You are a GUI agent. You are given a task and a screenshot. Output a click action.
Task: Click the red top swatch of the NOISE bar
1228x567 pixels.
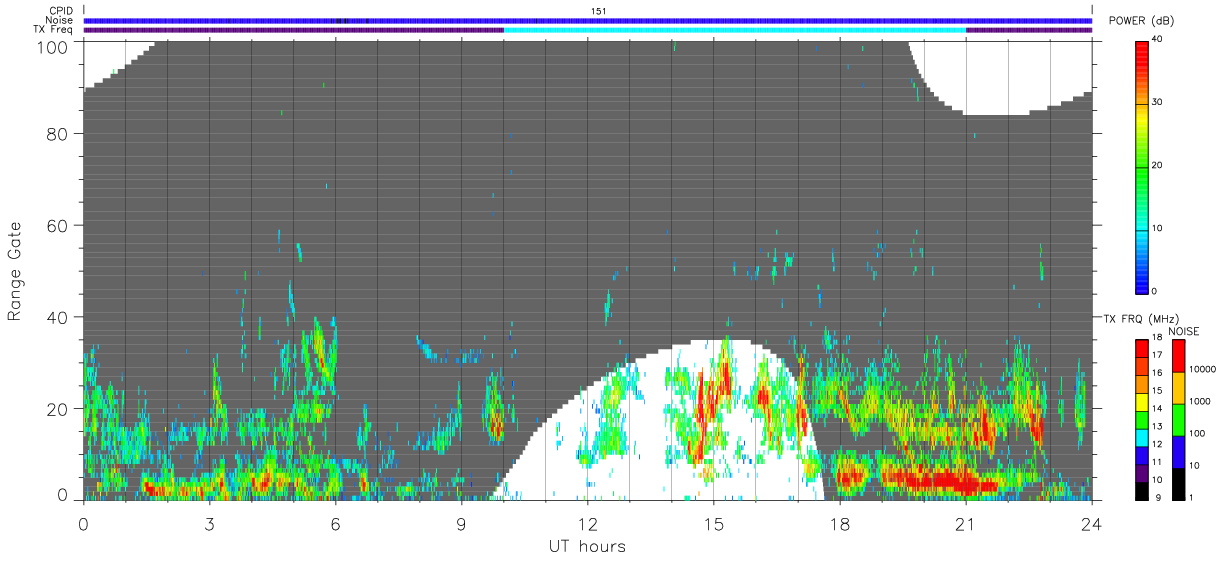tap(1177, 355)
